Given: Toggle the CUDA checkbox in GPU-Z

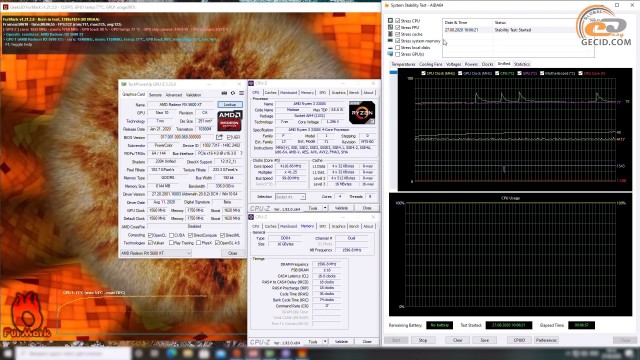Looking at the screenshot, I should click(x=172, y=235).
